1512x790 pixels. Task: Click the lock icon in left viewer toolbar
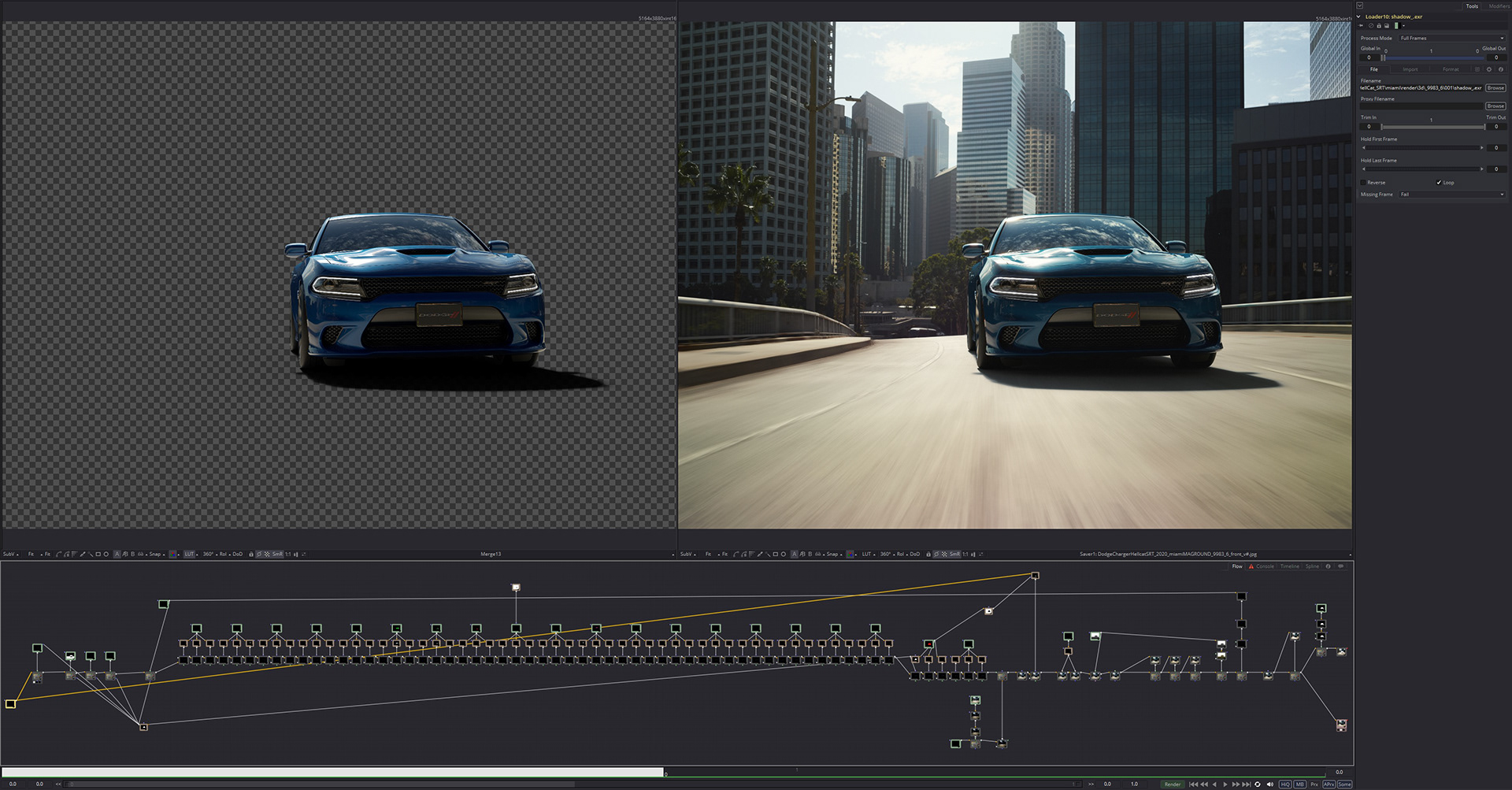[250, 554]
